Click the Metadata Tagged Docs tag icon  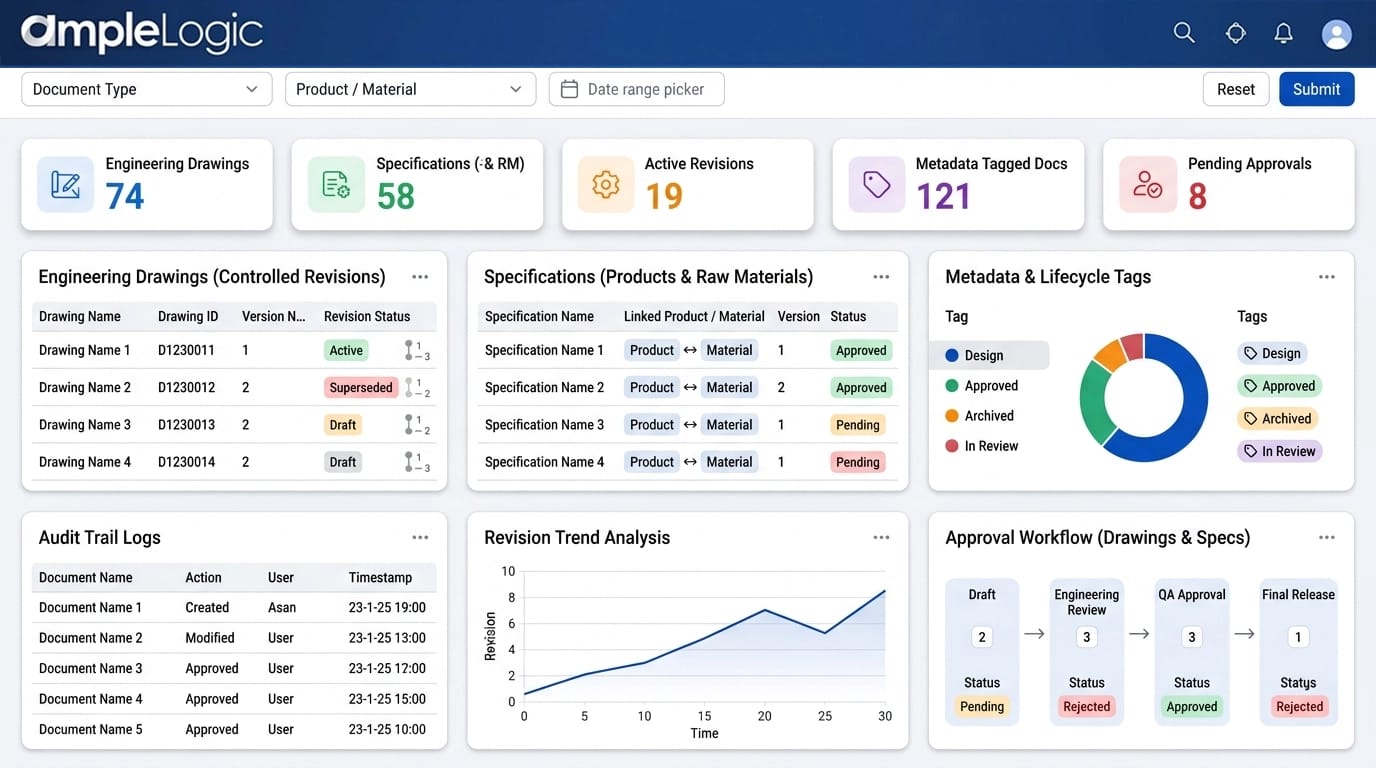(877, 184)
